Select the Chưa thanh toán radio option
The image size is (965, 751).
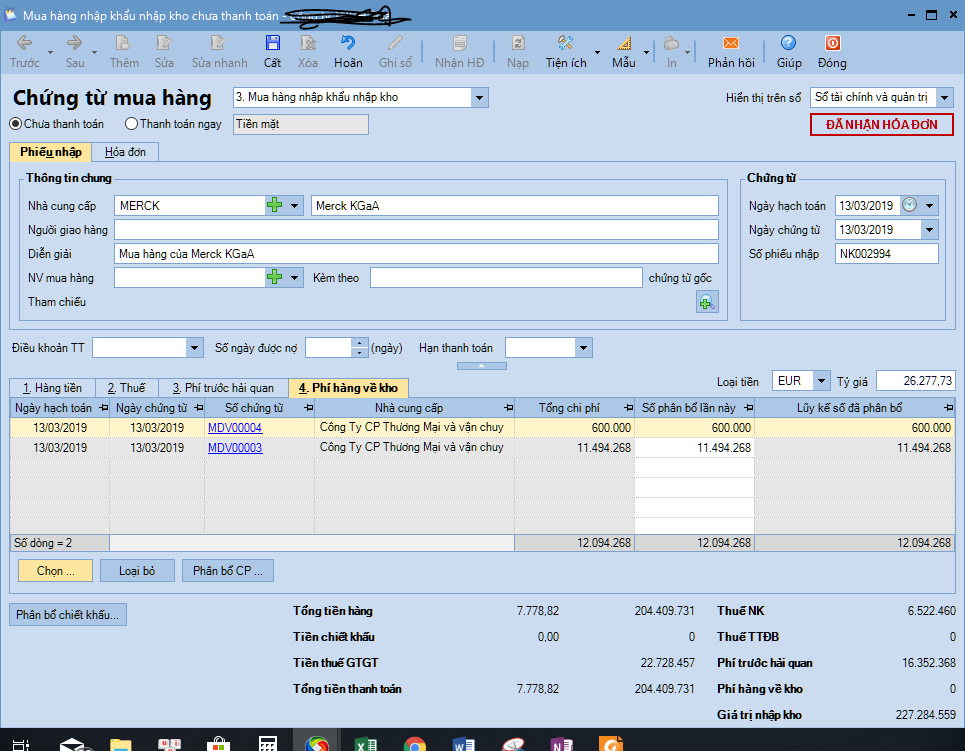point(15,124)
